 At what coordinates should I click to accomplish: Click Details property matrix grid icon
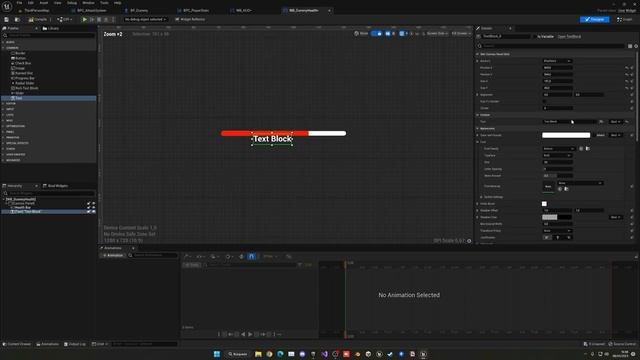click(630, 46)
